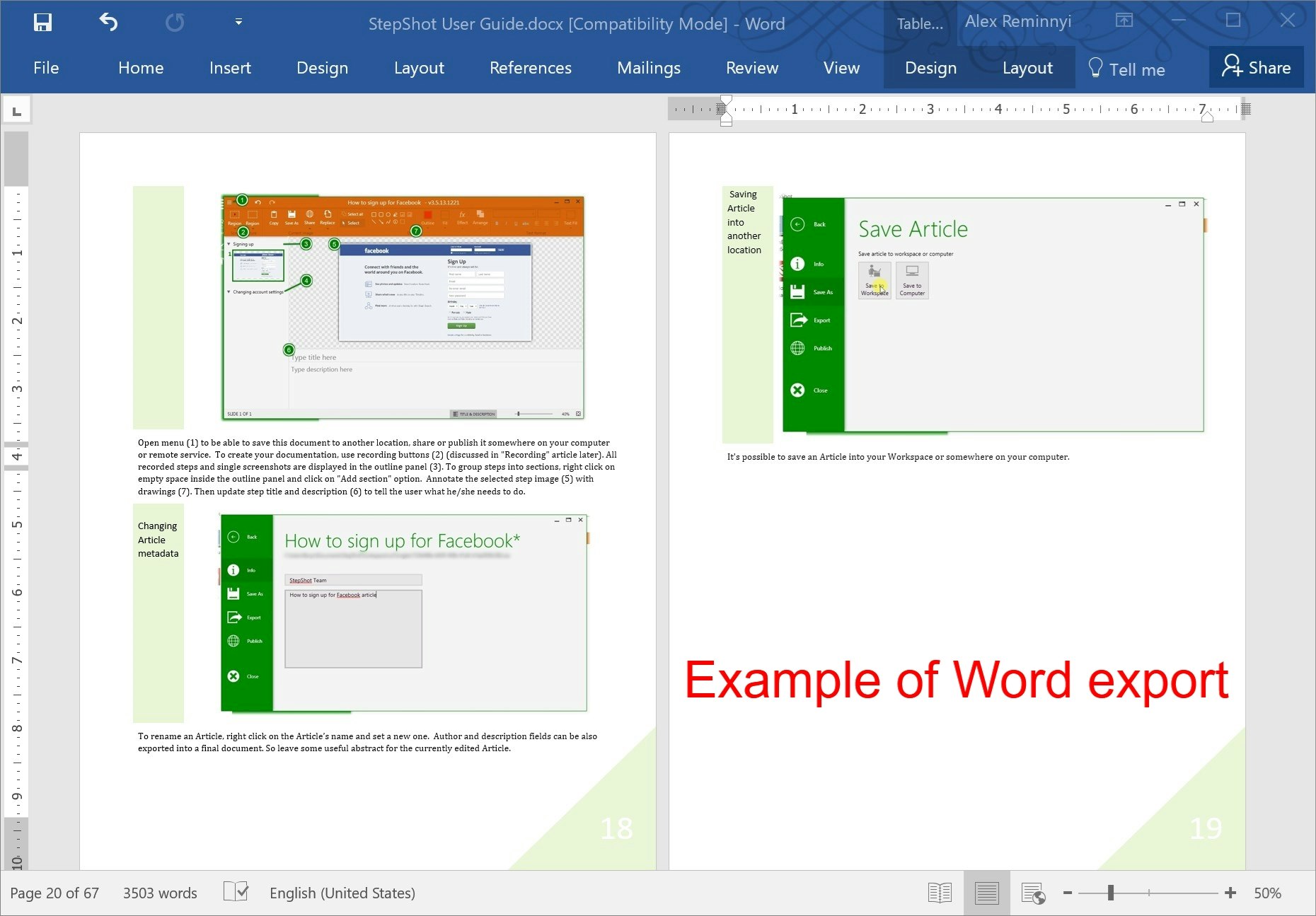Click sentence 'It's possible to save an Article'
Image resolution: width=1316 pixels, height=916 pixels.
pyautogui.click(x=898, y=457)
